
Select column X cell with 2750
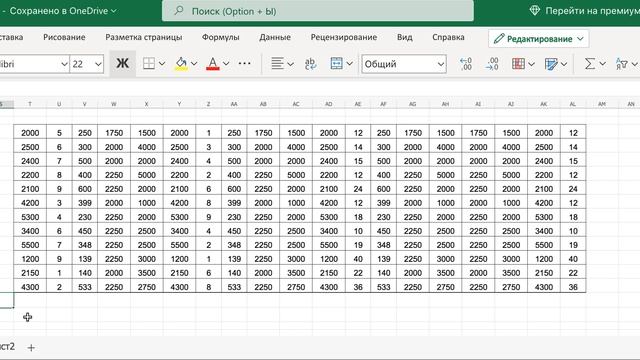click(147, 287)
